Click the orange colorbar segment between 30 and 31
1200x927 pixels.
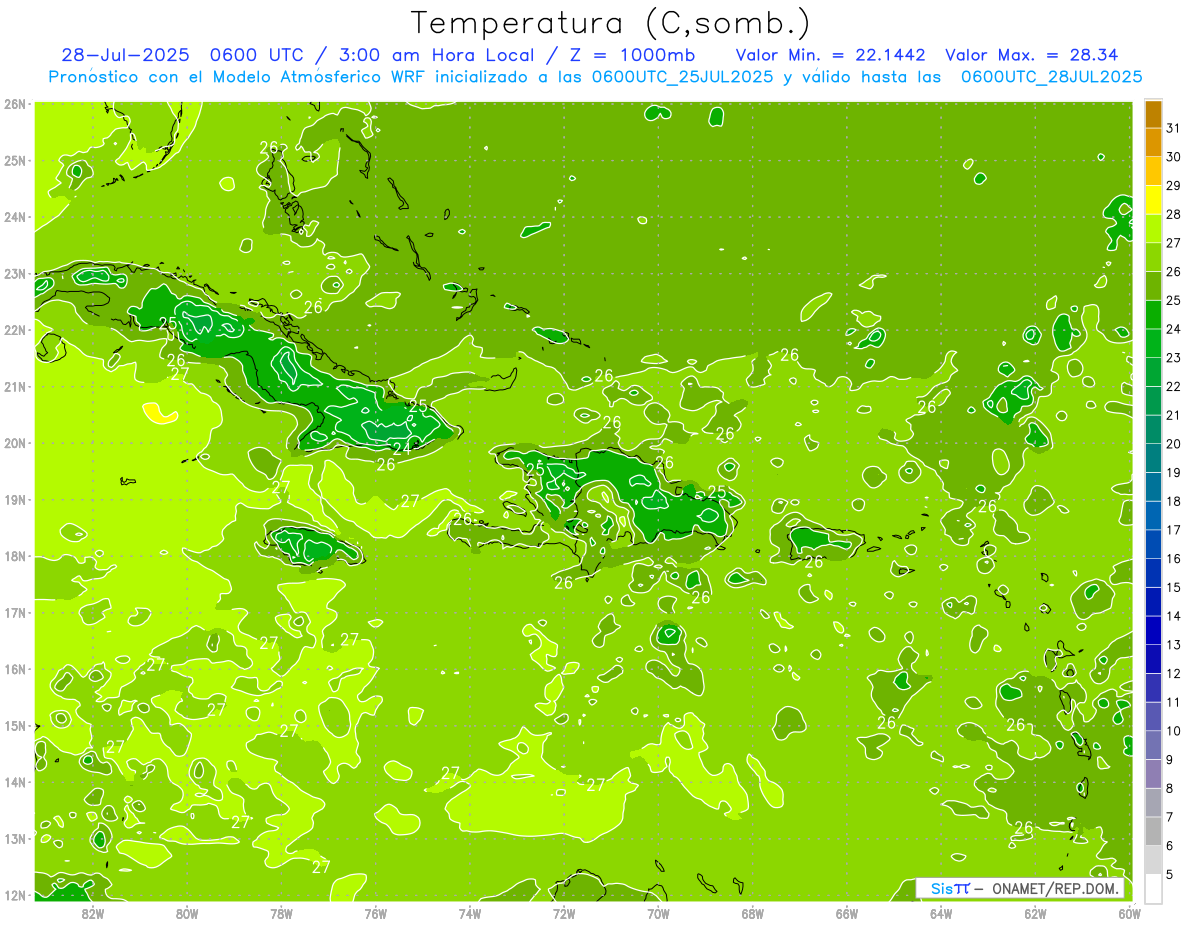pyautogui.click(x=1153, y=143)
